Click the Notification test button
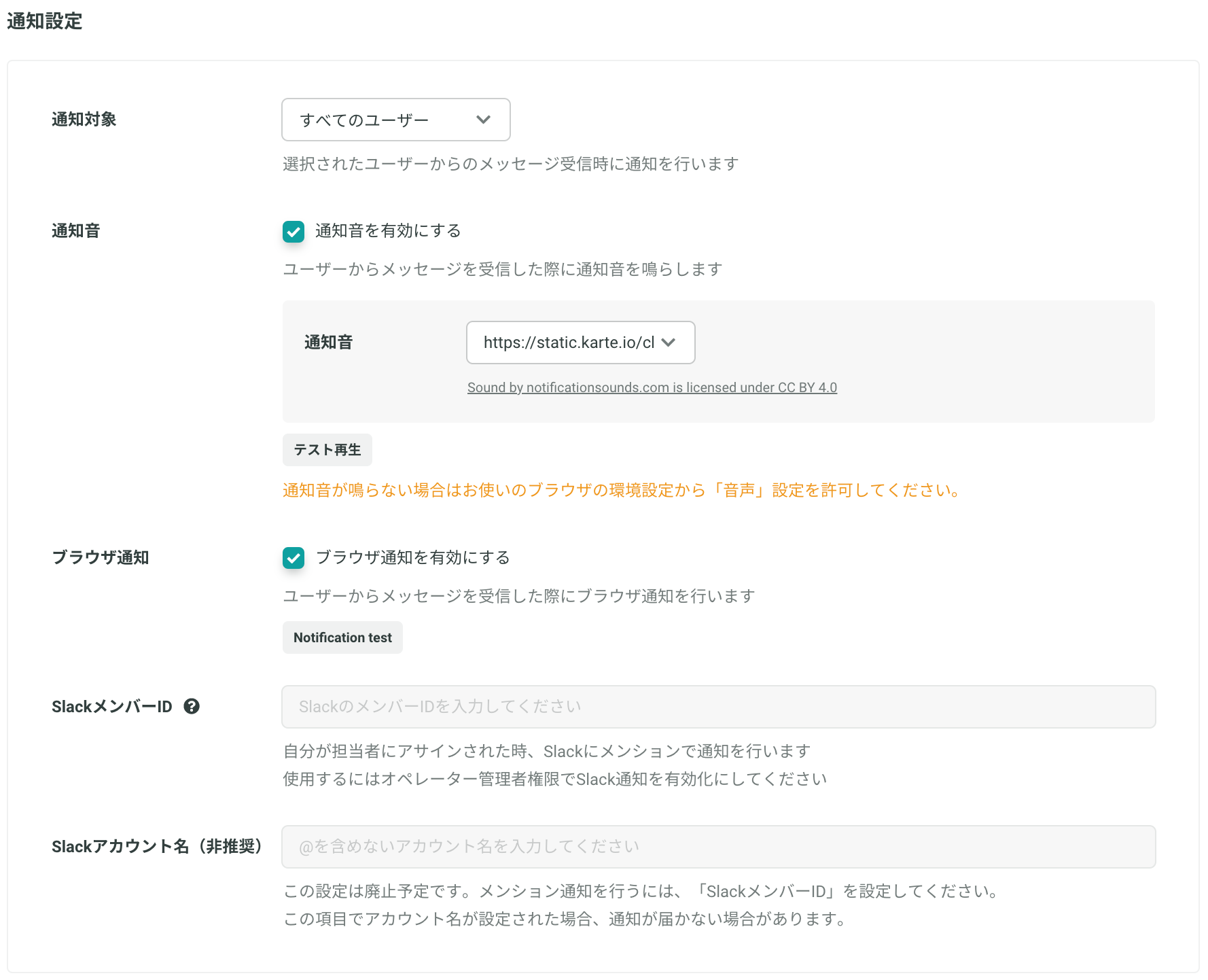The image size is (1208, 980). point(342,637)
